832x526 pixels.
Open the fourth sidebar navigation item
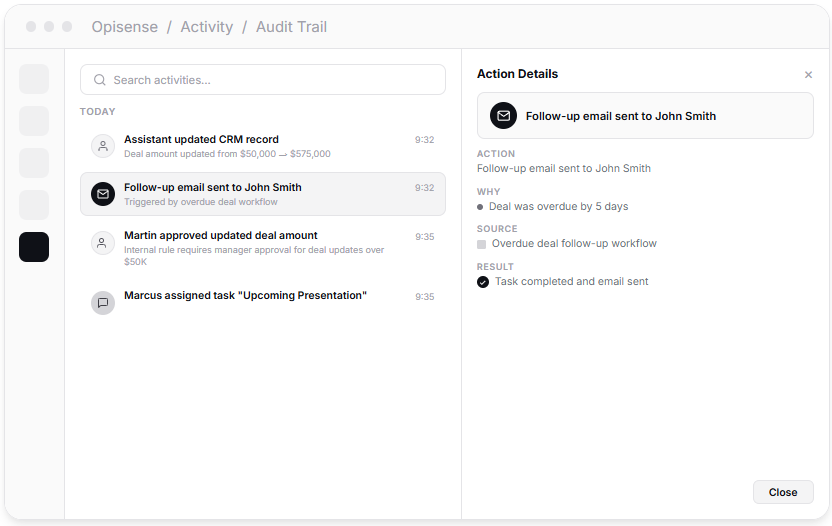34,205
